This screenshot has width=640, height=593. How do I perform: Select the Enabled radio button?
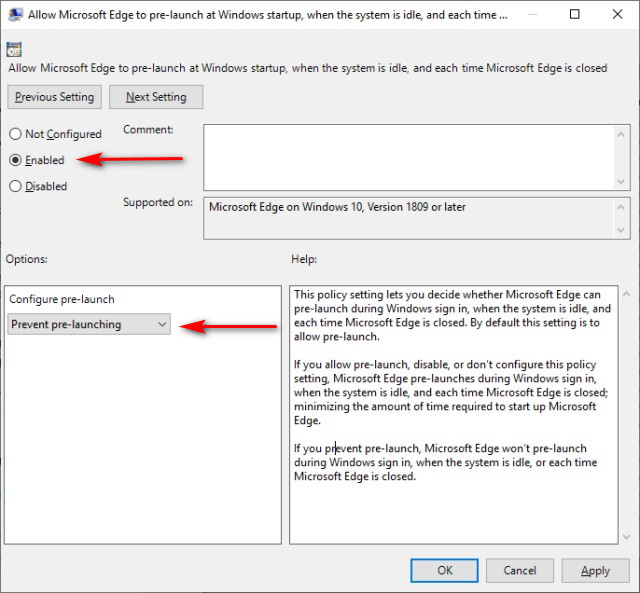pos(15,160)
